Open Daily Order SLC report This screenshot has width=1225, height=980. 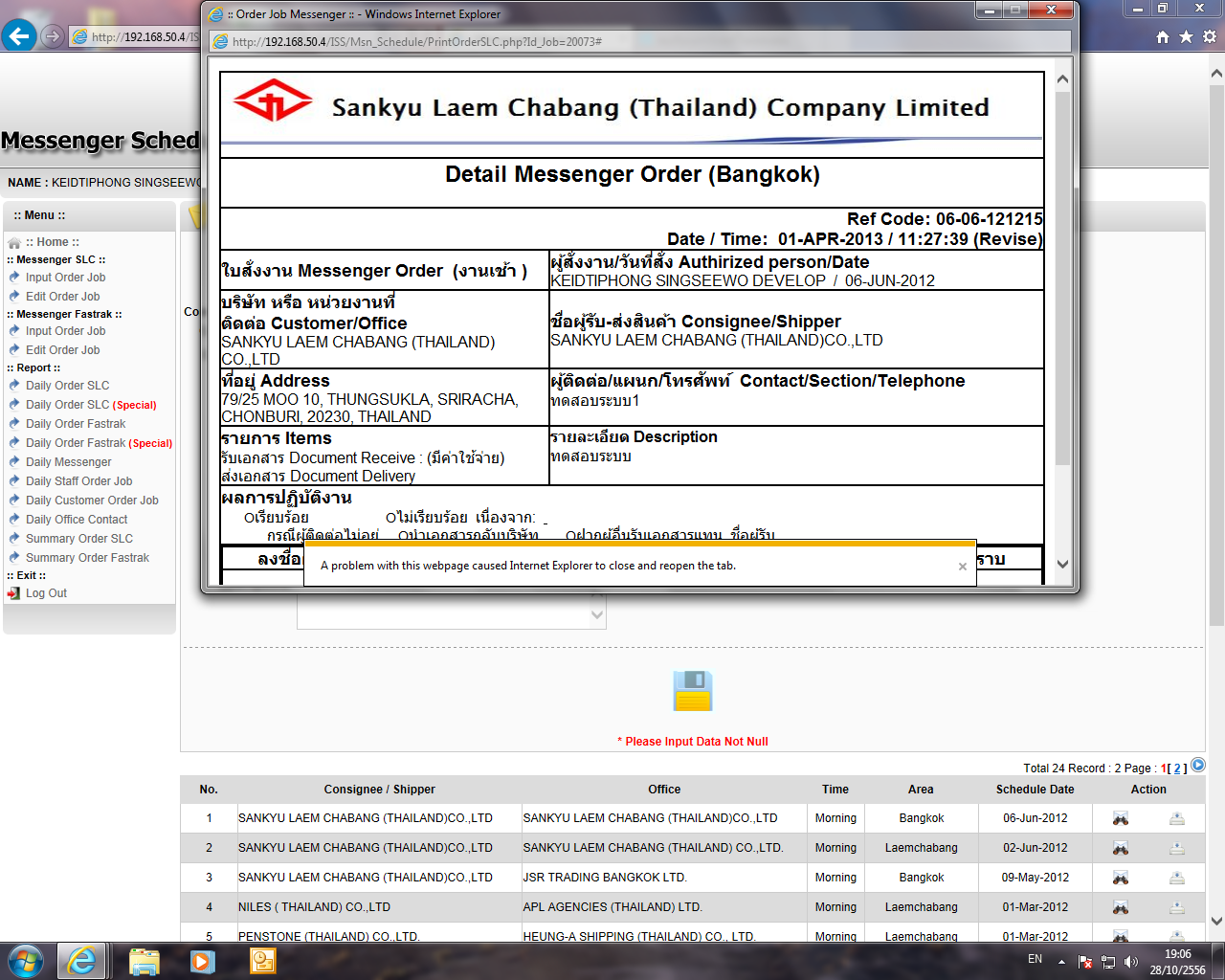click(67, 386)
